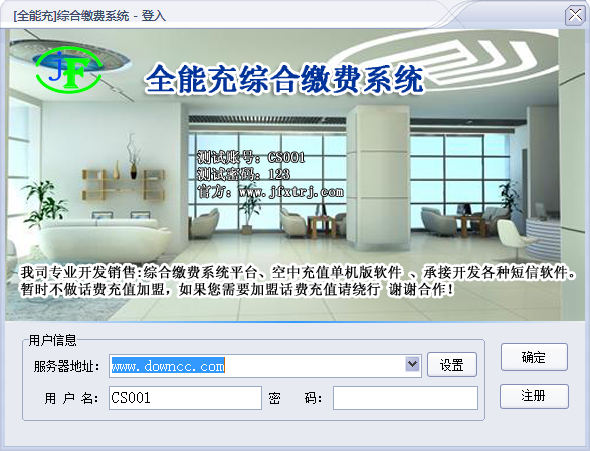This screenshot has height=451, width=590.
Task: Expand the 服务器地址 dropdown arrow
Action: tap(412, 364)
